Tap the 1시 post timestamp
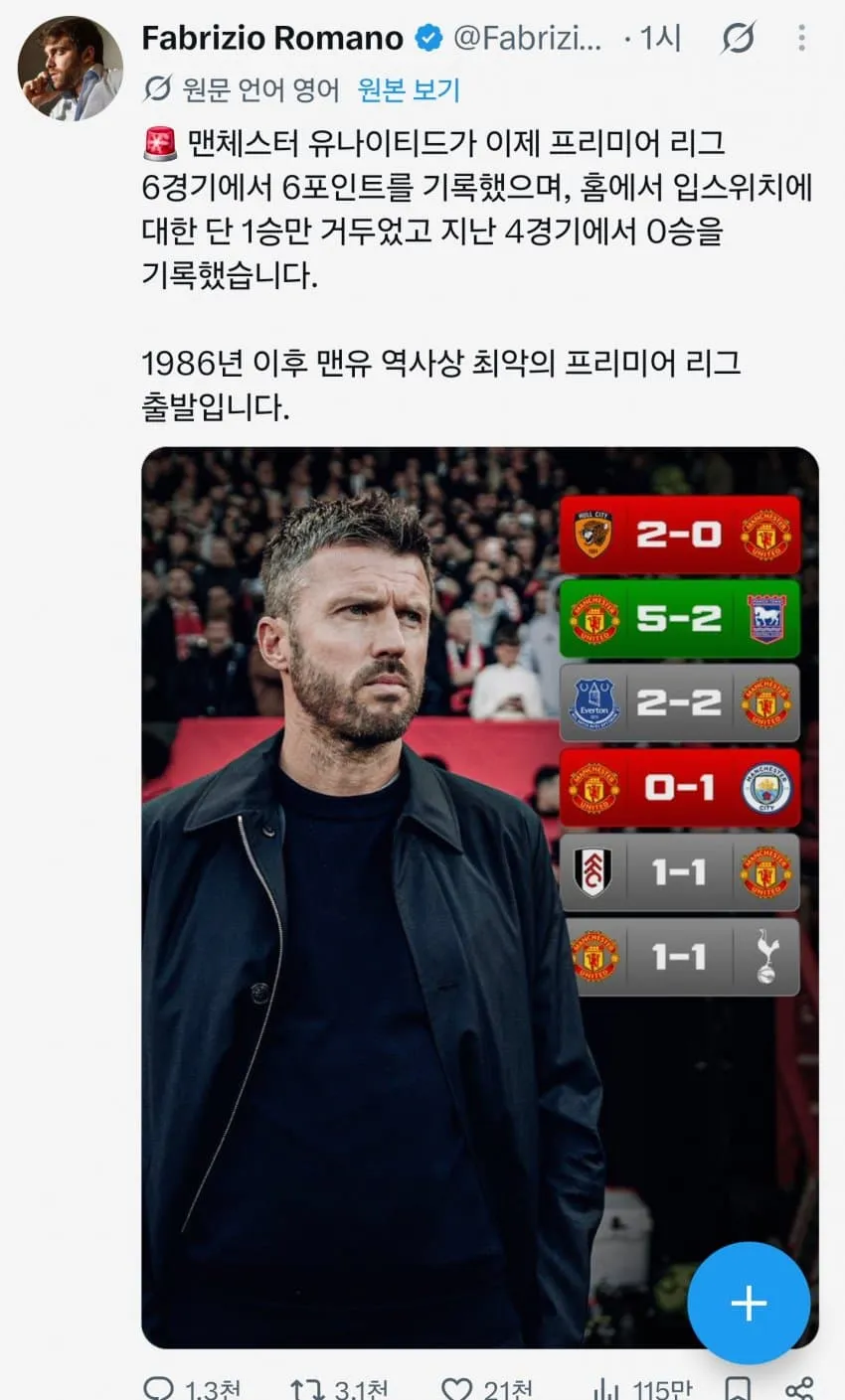The image size is (845, 1400). 659,39
